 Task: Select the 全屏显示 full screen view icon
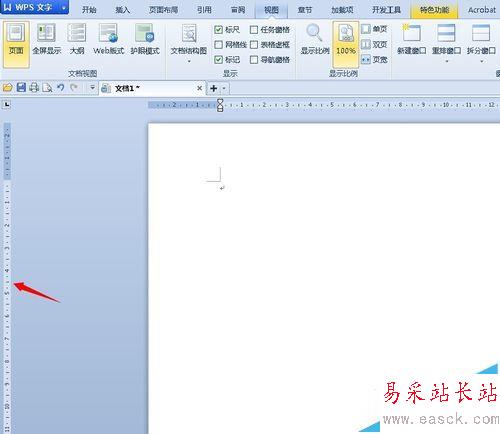[x=46, y=33]
